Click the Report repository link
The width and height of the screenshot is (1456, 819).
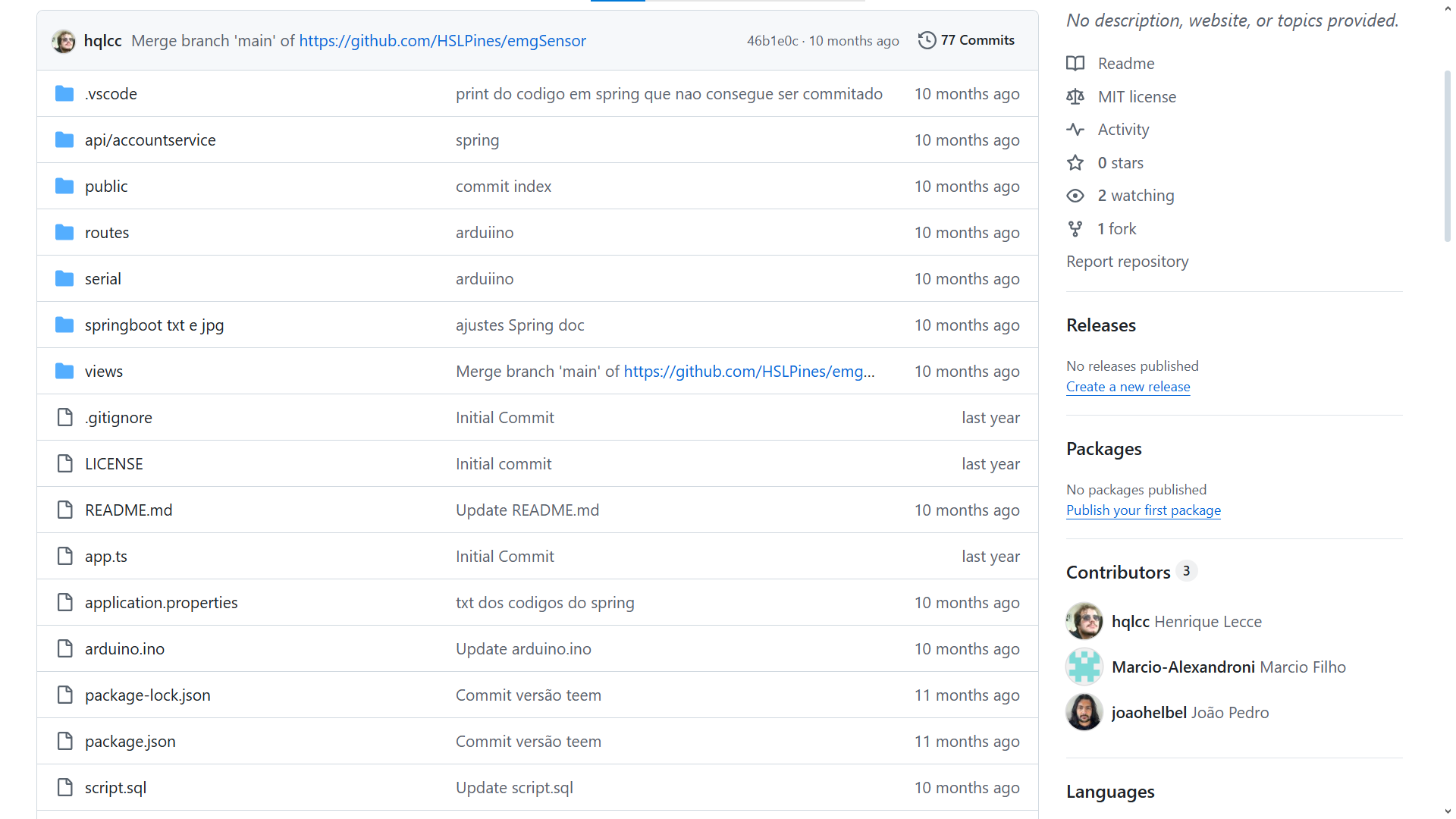1127,262
